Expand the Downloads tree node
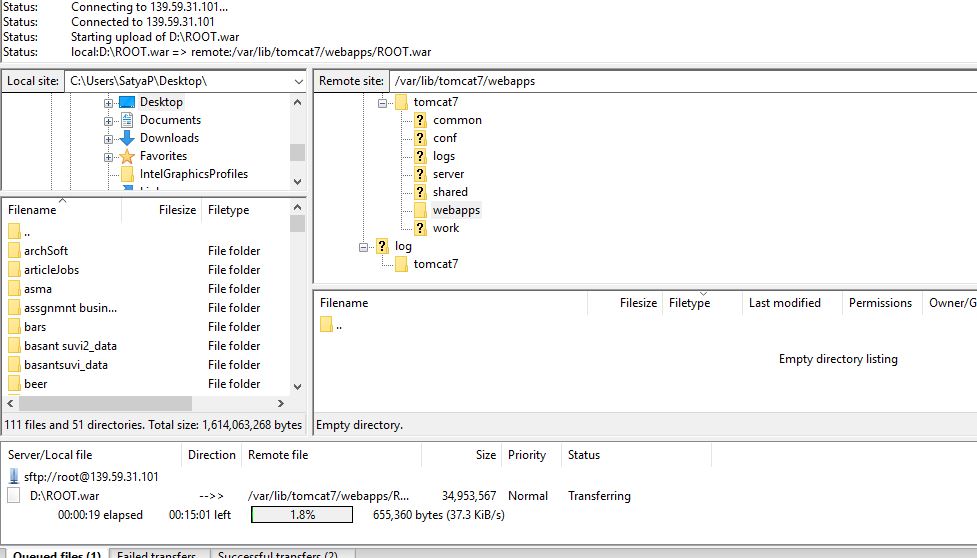The height and width of the screenshot is (558, 977). pos(108,140)
